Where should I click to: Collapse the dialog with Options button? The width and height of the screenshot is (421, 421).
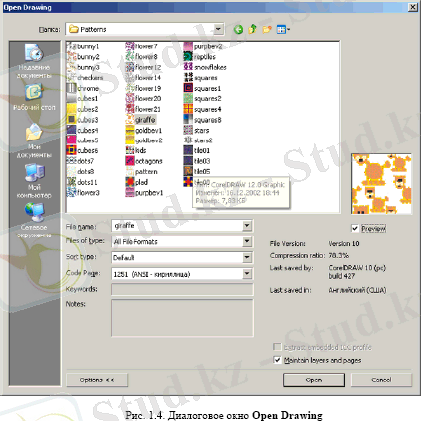click(x=97, y=380)
